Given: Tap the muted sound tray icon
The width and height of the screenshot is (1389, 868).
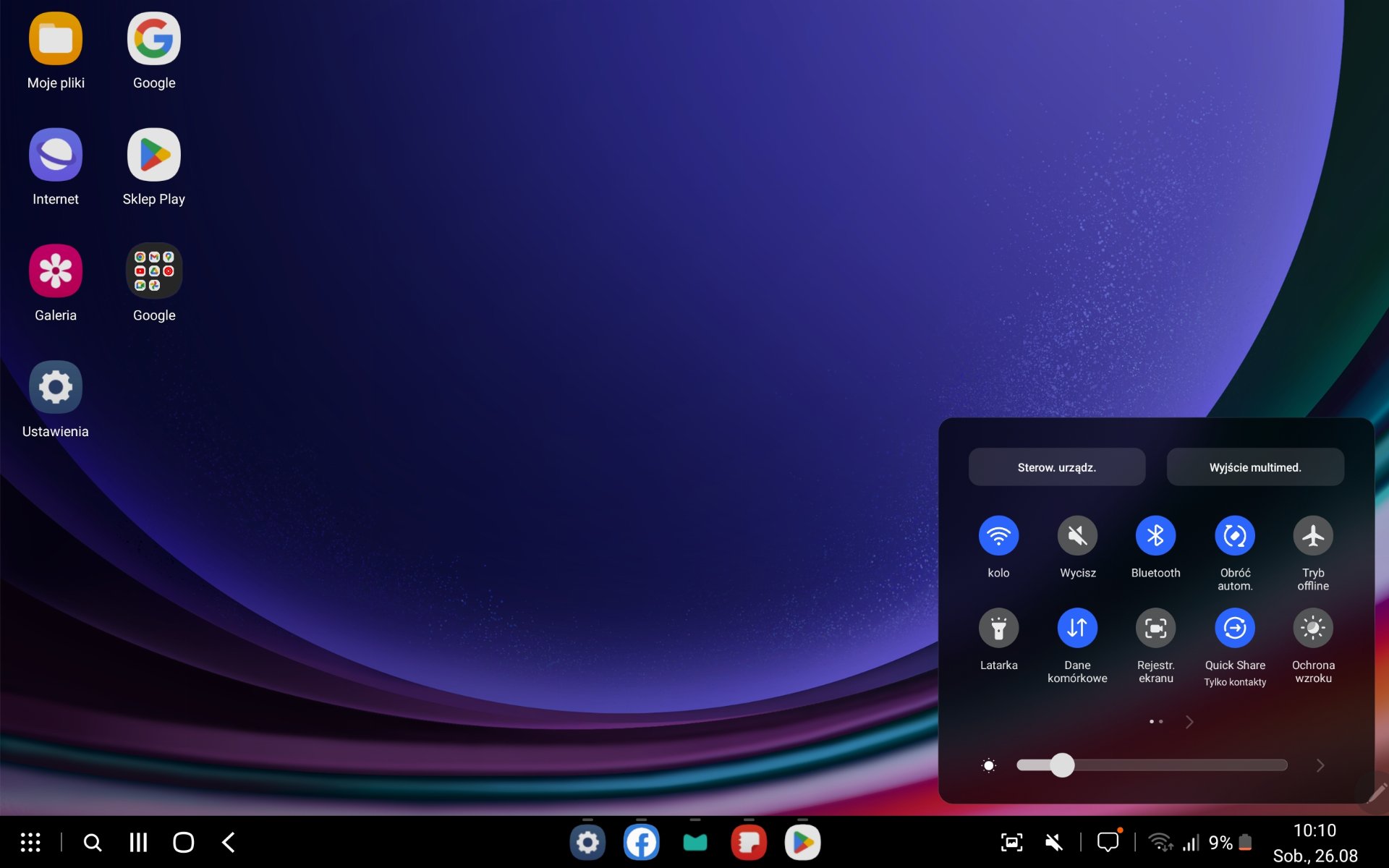Looking at the screenshot, I should coord(1054,842).
